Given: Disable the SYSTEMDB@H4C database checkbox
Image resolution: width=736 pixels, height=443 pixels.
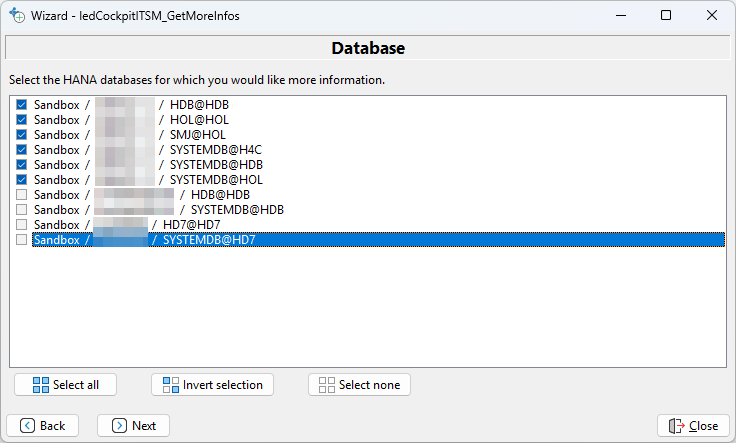Looking at the screenshot, I should tap(22, 149).
